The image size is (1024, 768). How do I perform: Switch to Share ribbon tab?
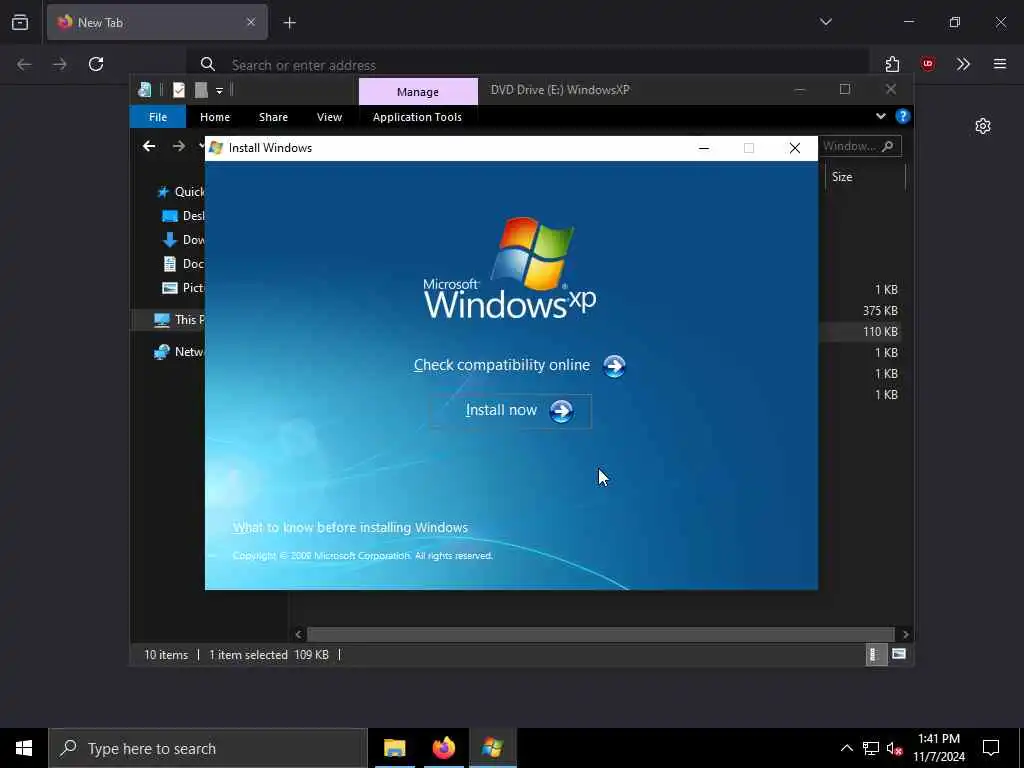coord(273,117)
